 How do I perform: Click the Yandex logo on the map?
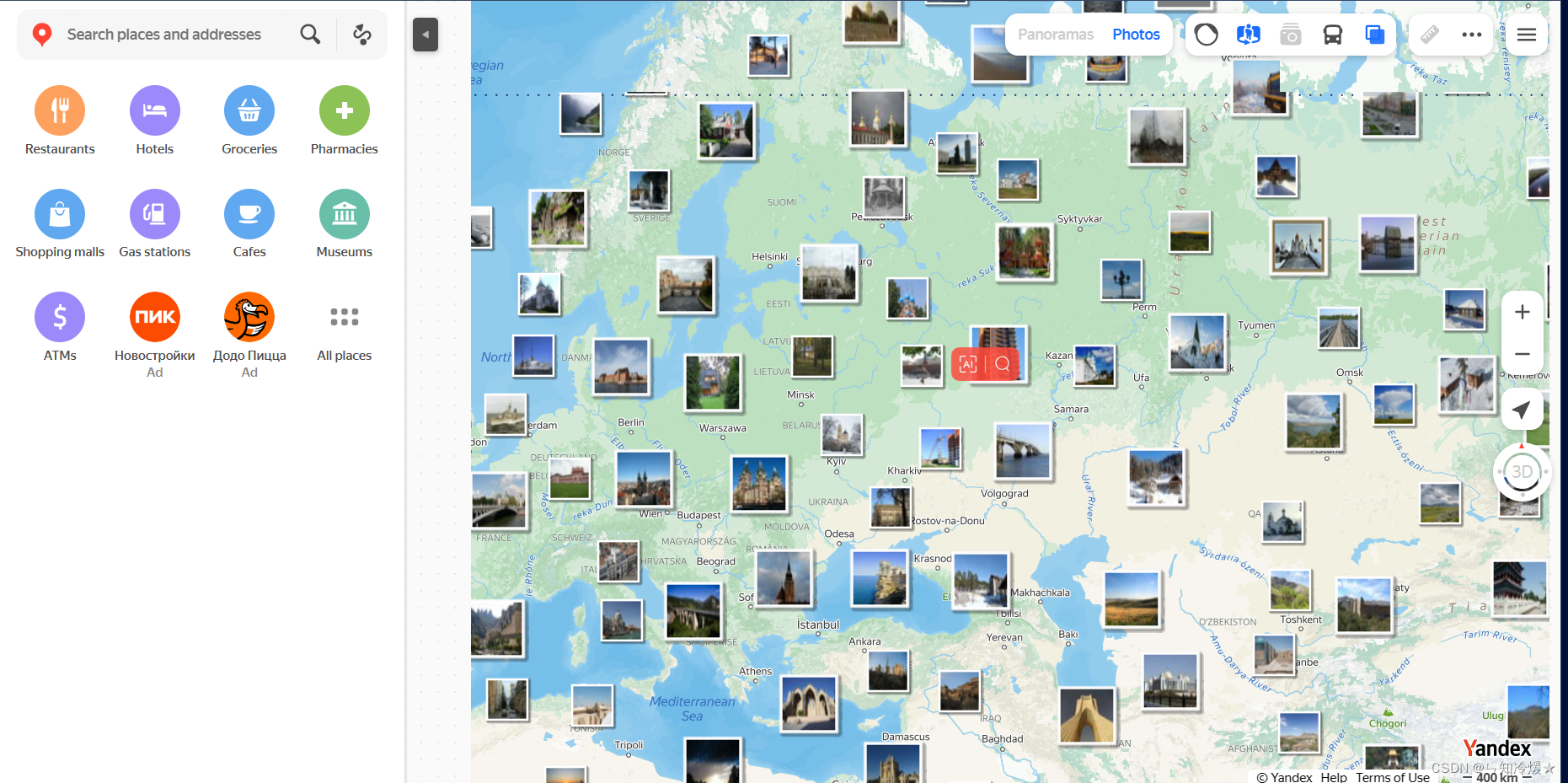[1496, 748]
